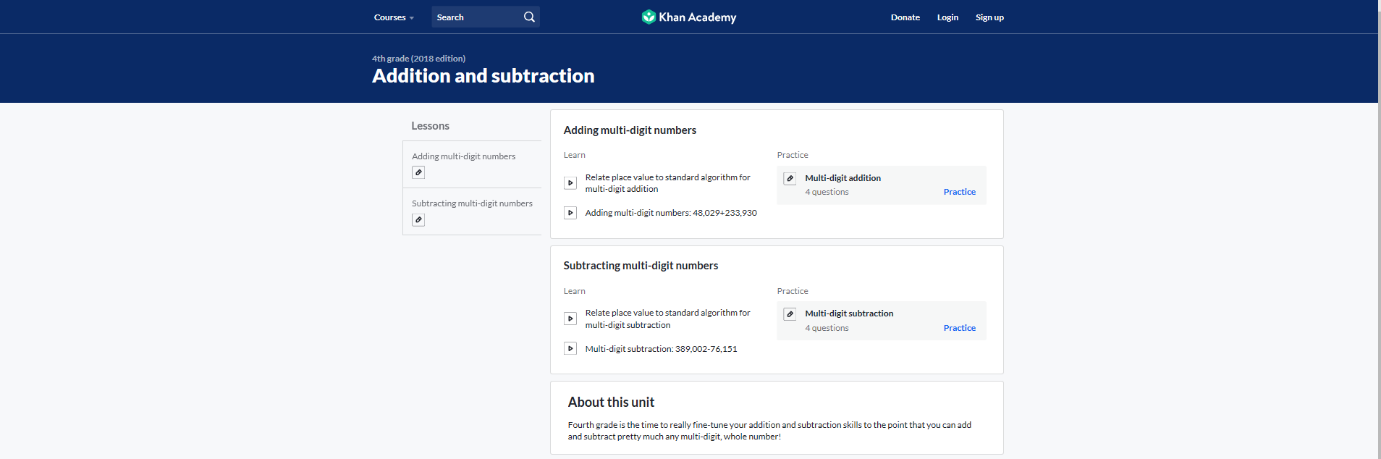Start Practice for Multi-digit addition
Viewport: 1381px width, 459px height.
point(959,192)
